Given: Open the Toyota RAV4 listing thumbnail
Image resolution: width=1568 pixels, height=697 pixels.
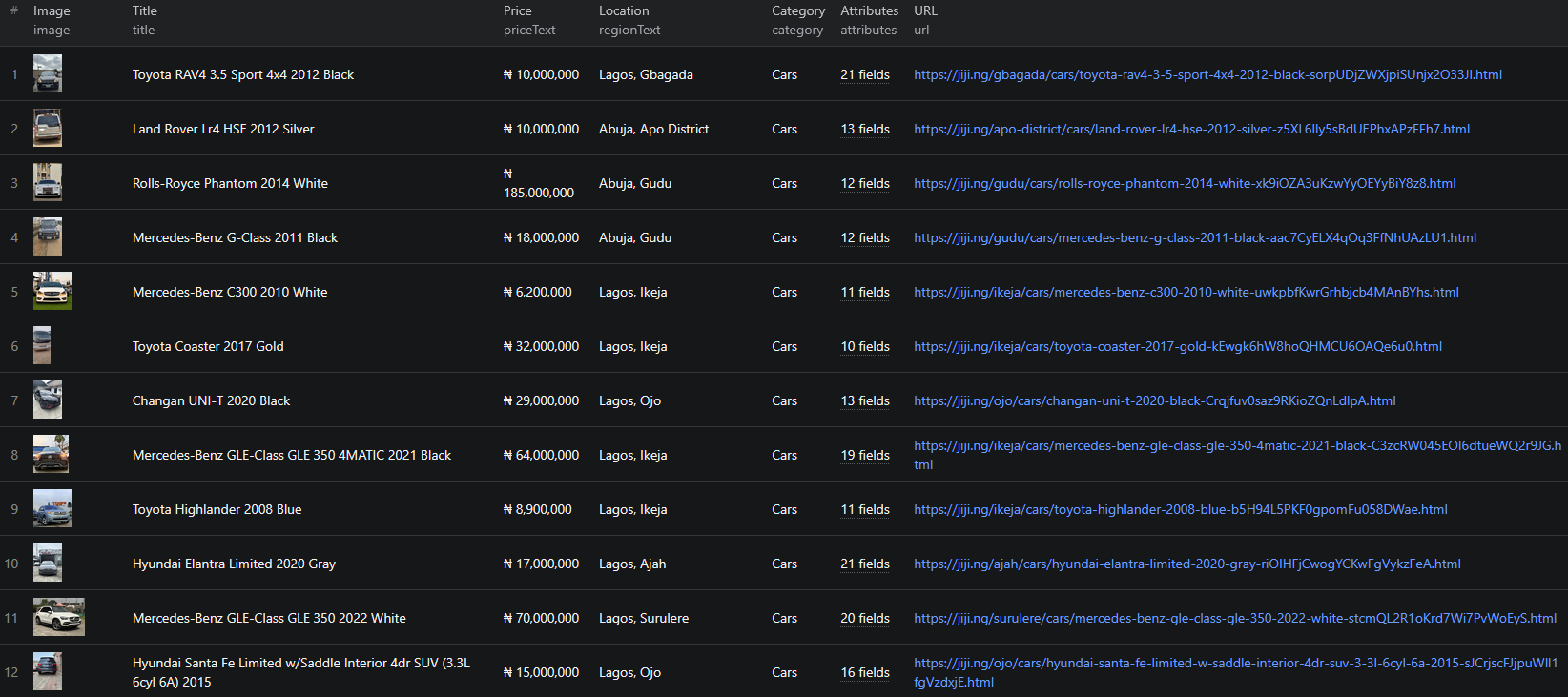Looking at the screenshot, I should coord(48,73).
